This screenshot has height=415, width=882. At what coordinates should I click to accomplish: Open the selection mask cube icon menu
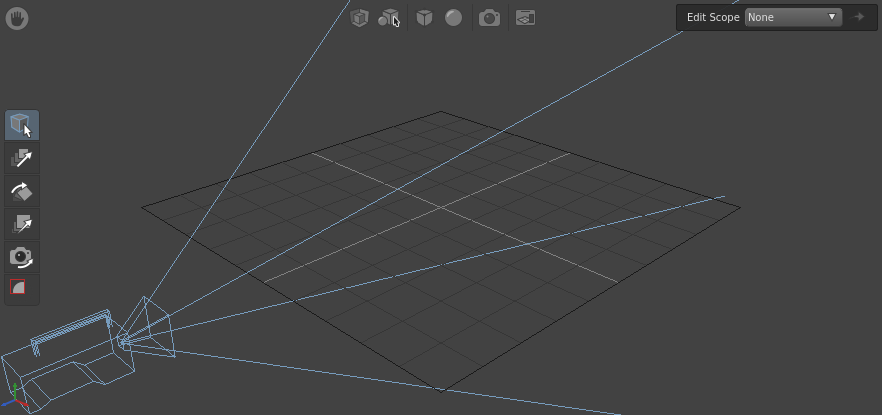click(359, 18)
